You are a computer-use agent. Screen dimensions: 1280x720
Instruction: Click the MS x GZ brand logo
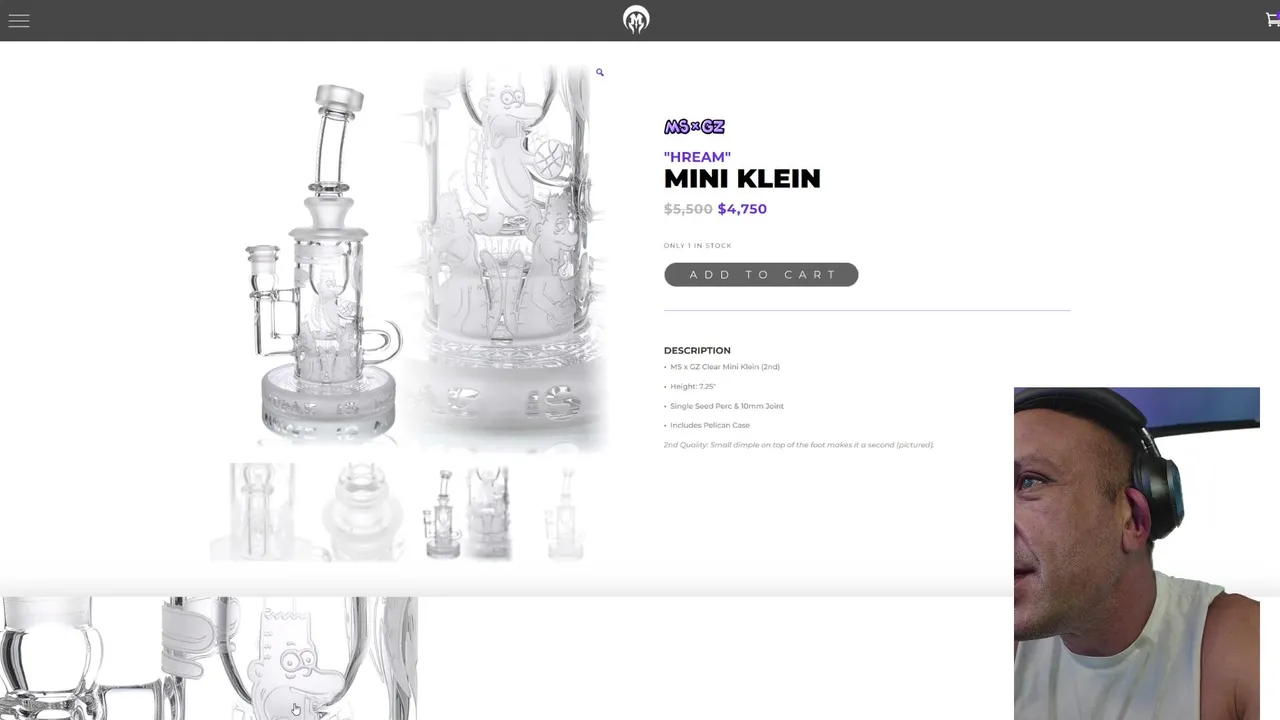pos(694,127)
